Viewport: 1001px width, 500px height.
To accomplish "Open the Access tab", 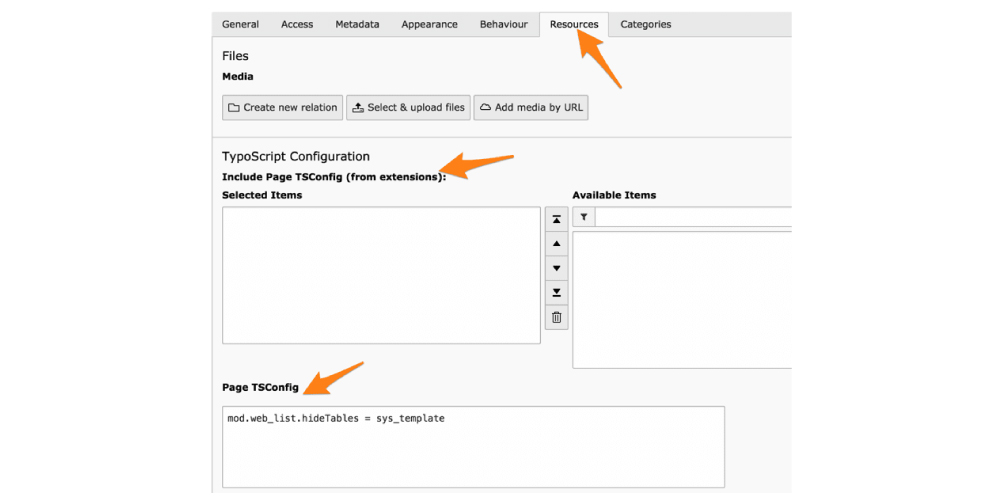I will click(x=297, y=25).
